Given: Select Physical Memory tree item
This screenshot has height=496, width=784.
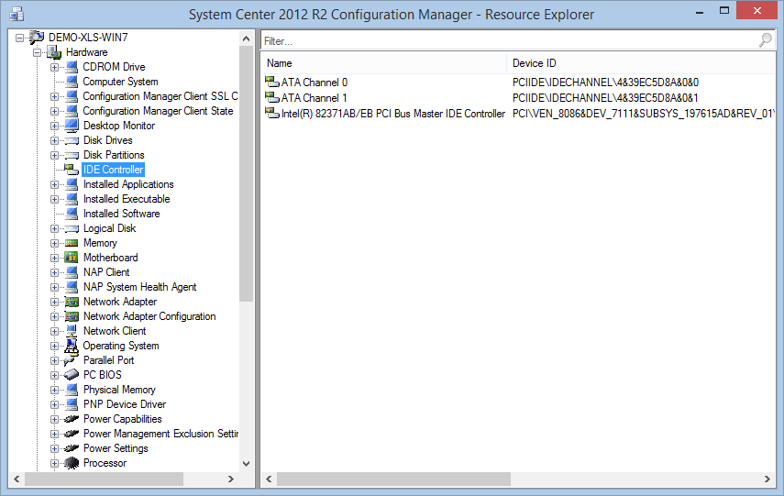Looking at the screenshot, I should pos(119,390).
